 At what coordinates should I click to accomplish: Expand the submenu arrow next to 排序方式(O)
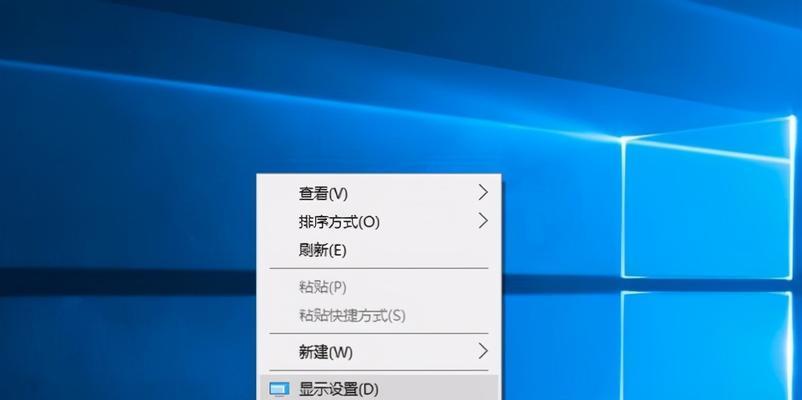[483, 221]
